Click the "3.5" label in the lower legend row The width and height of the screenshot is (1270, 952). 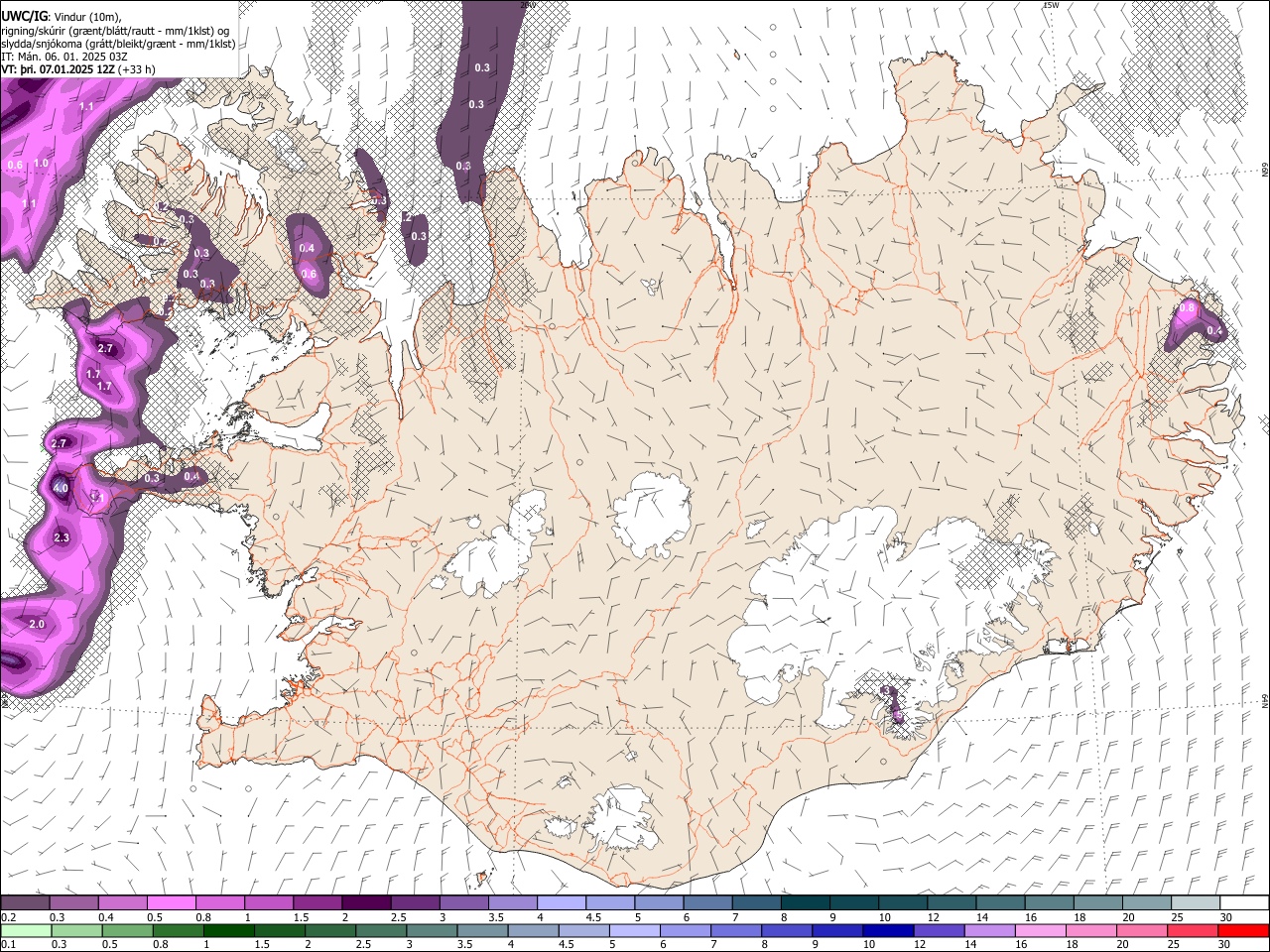click(x=464, y=945)
